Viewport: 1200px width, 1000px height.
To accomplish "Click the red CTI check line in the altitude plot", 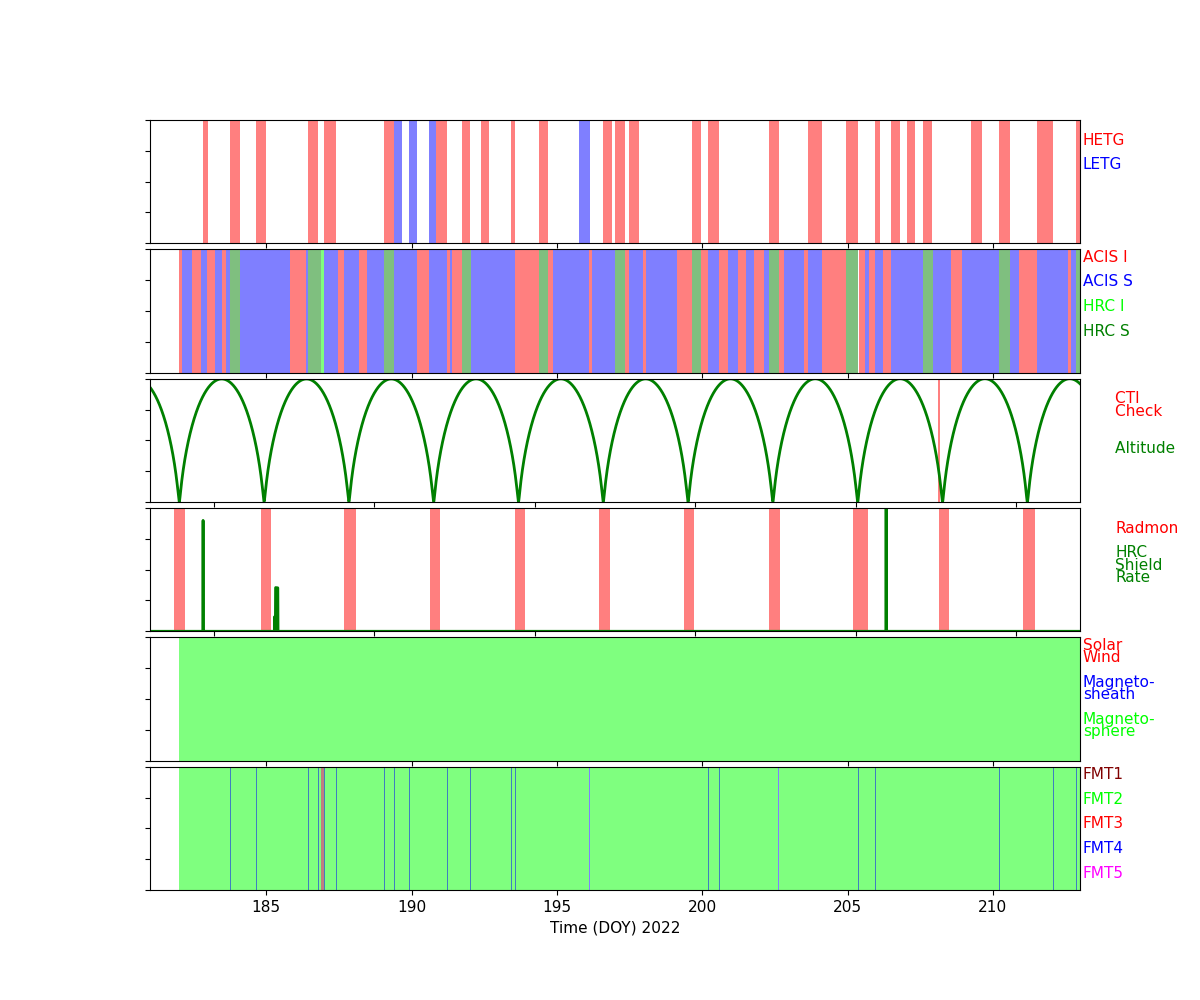I will point(939,440).
